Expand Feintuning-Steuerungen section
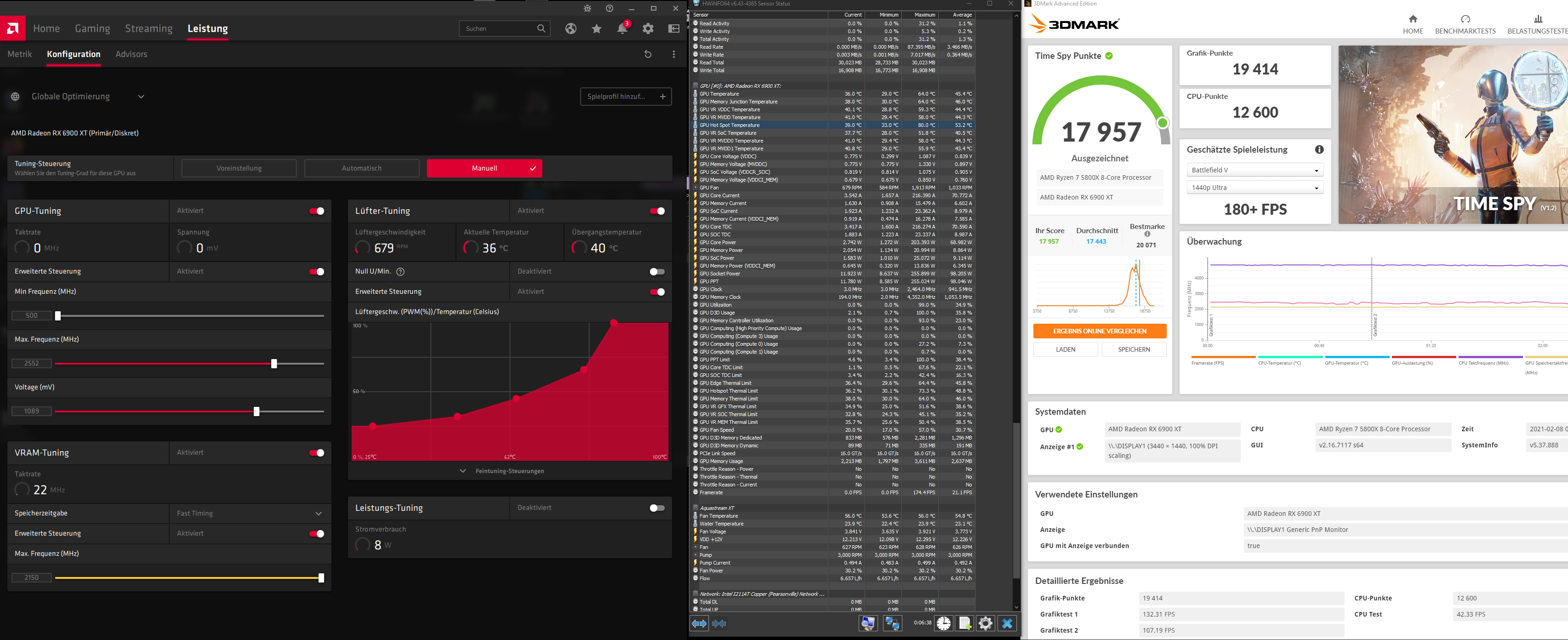 coord(509,471)
